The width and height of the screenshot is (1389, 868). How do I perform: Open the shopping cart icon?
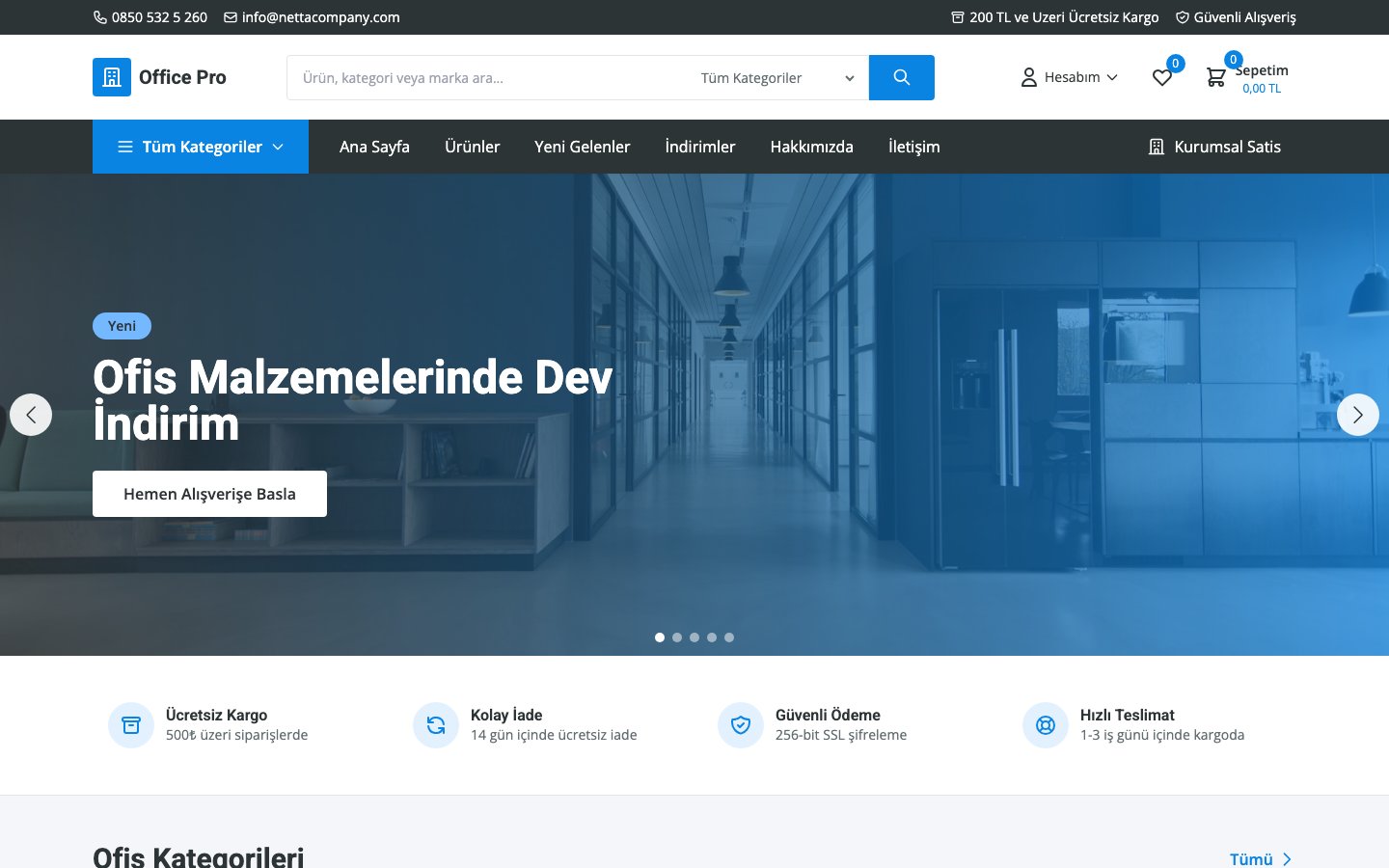point(1215,77)
